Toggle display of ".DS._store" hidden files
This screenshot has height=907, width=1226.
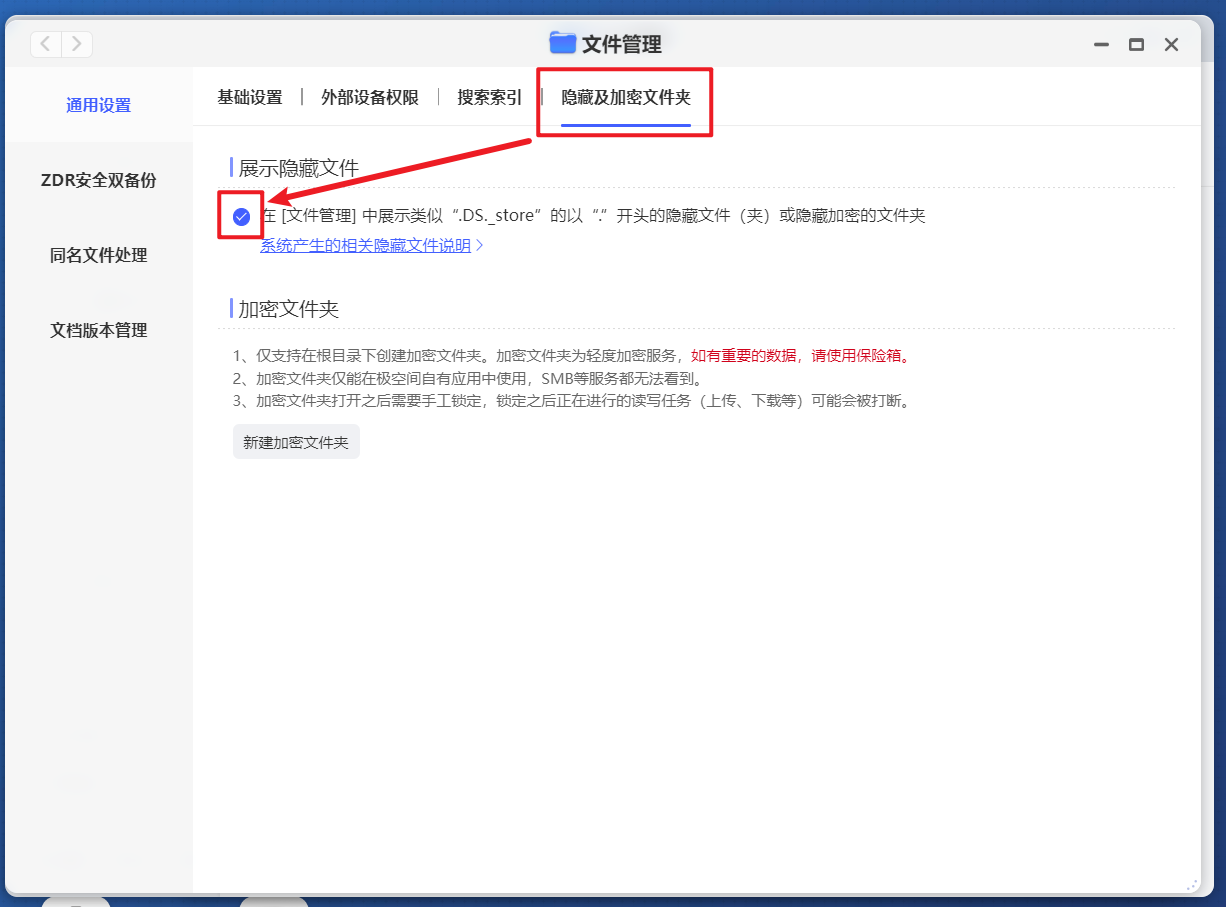(240, 215)
